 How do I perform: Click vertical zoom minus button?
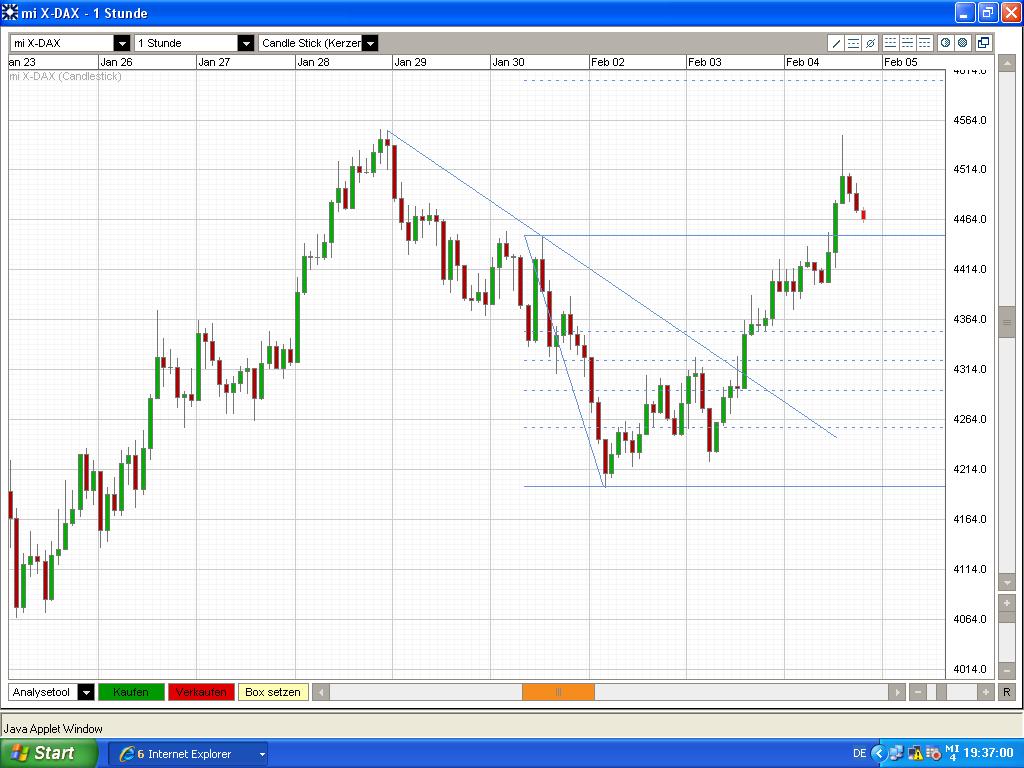[x=1006, y=671]
